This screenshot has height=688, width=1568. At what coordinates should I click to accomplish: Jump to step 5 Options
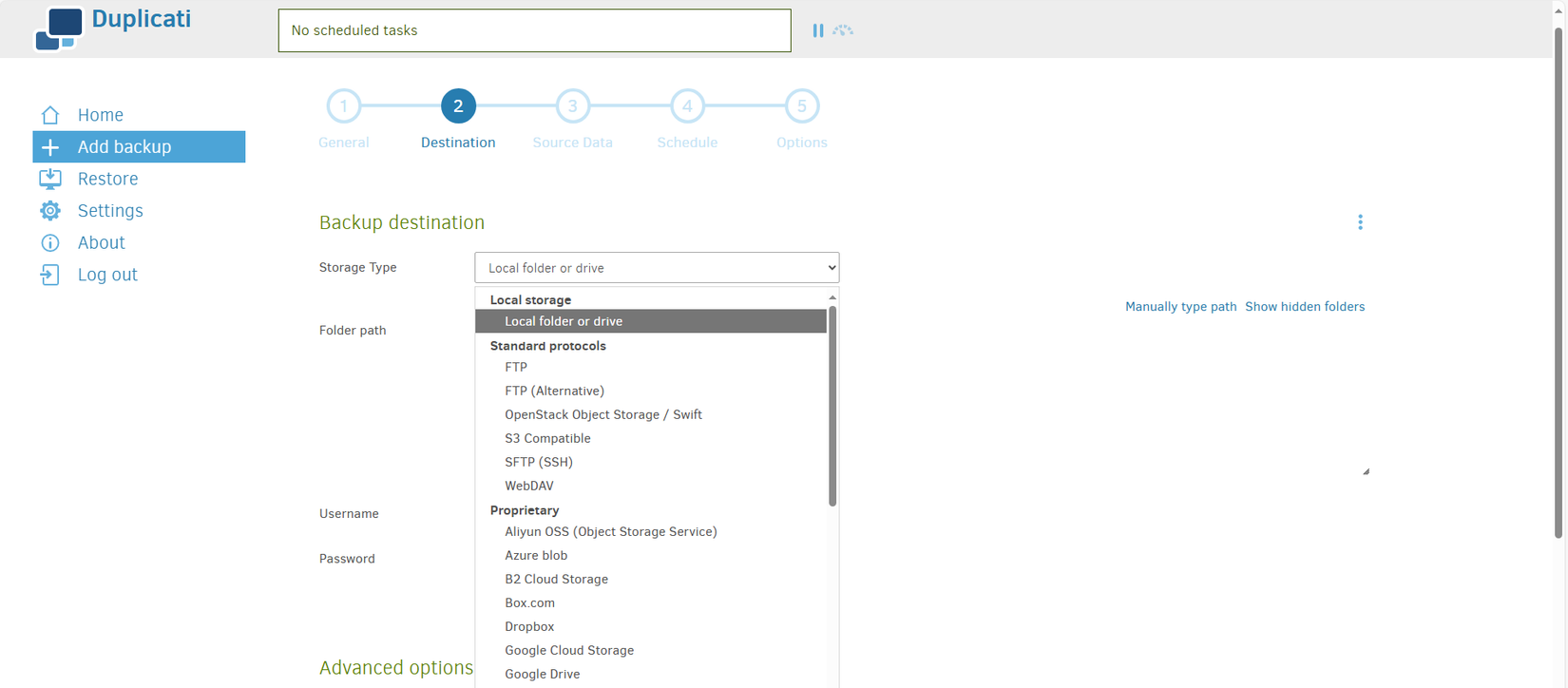click(x=802, y=121)
